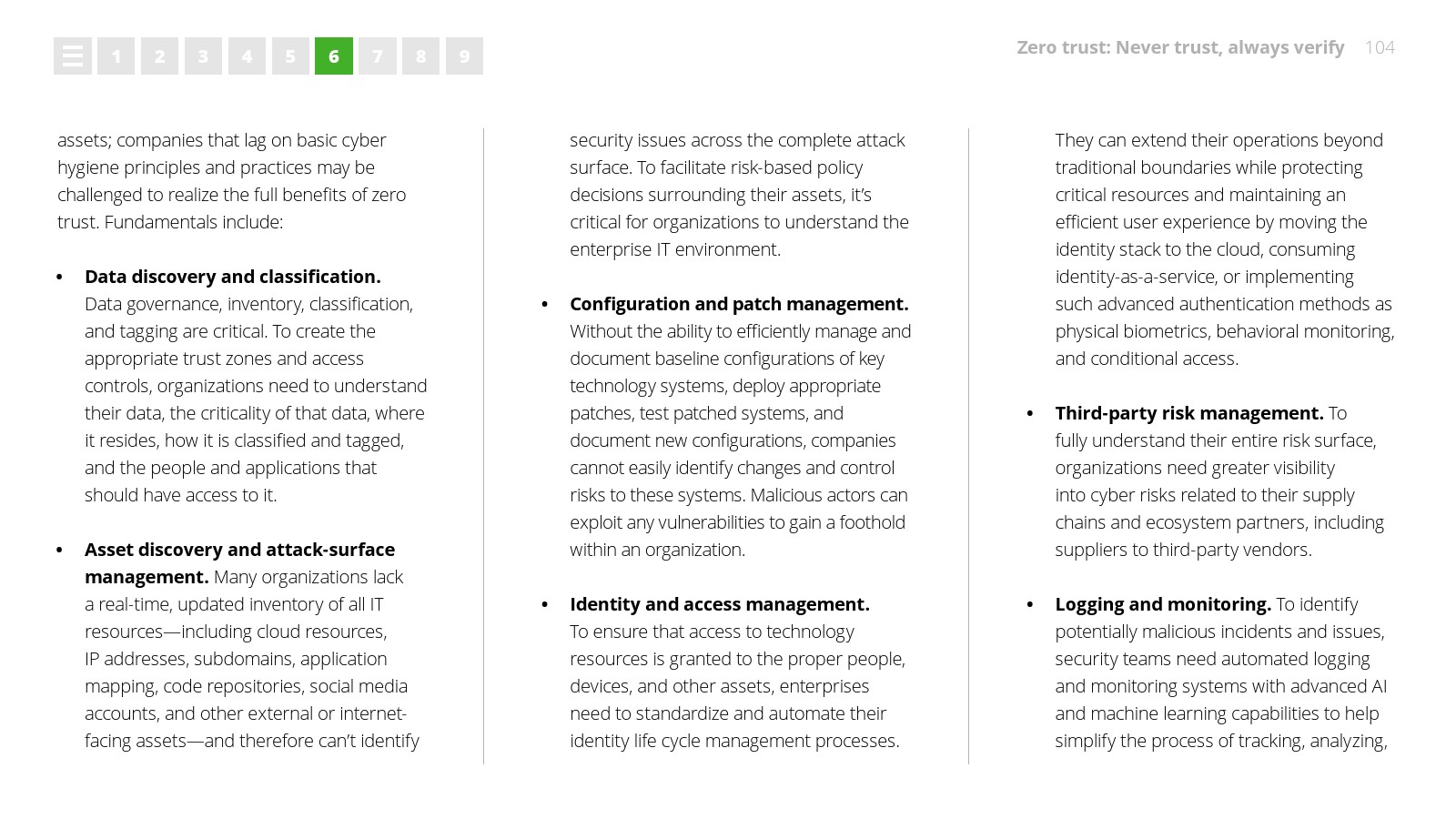Viewport: 1456px width, 819px height.
Task: Jump to chapter 9
Action: click(x=464, y=56)
